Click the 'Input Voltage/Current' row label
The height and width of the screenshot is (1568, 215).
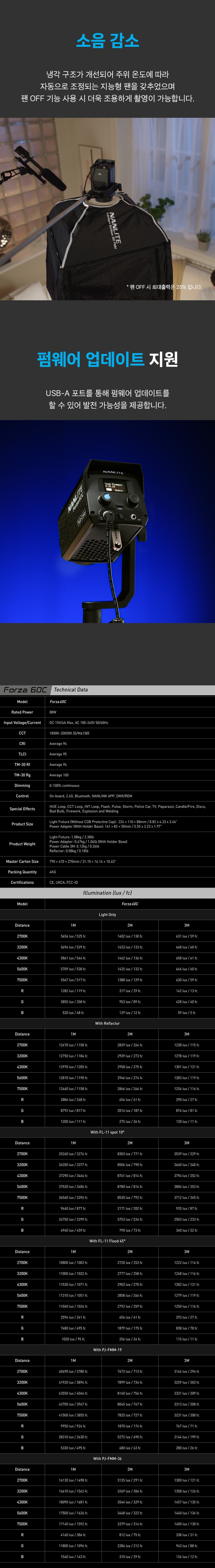[22, 723]
